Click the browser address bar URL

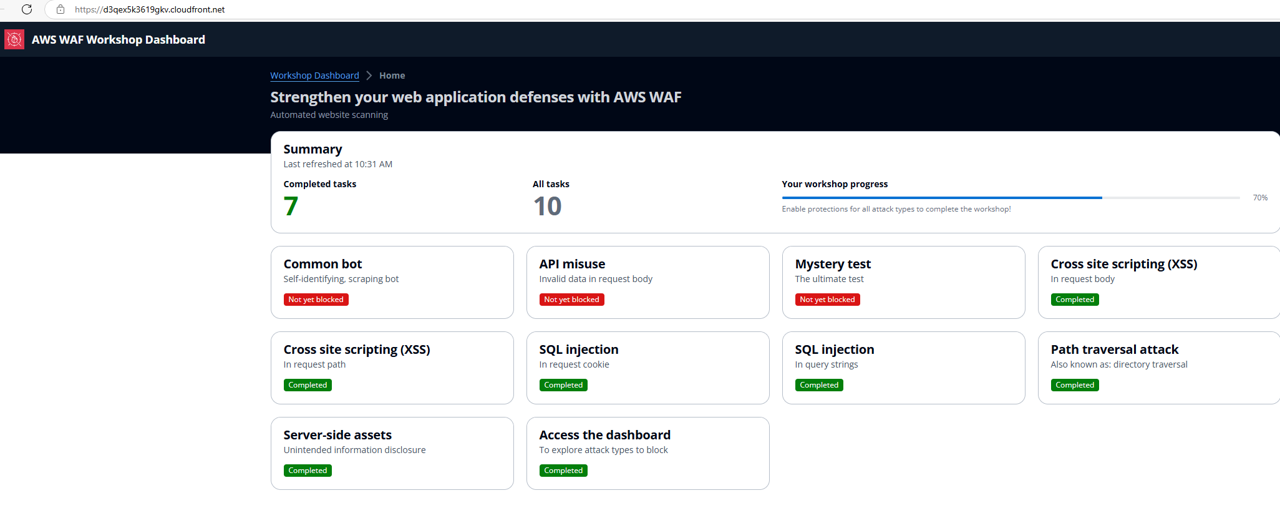150,9
